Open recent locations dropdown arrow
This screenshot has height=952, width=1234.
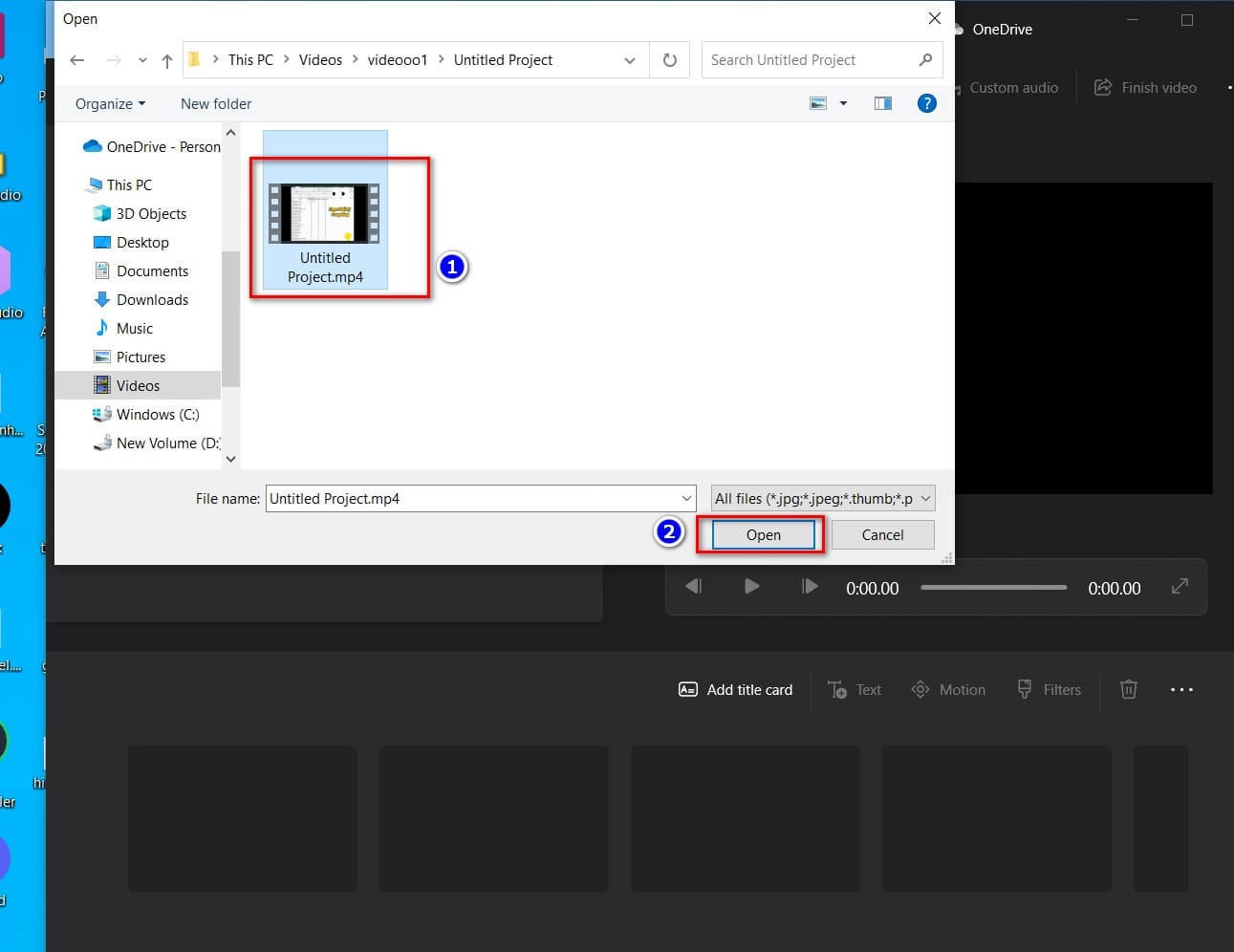(142, 60)
